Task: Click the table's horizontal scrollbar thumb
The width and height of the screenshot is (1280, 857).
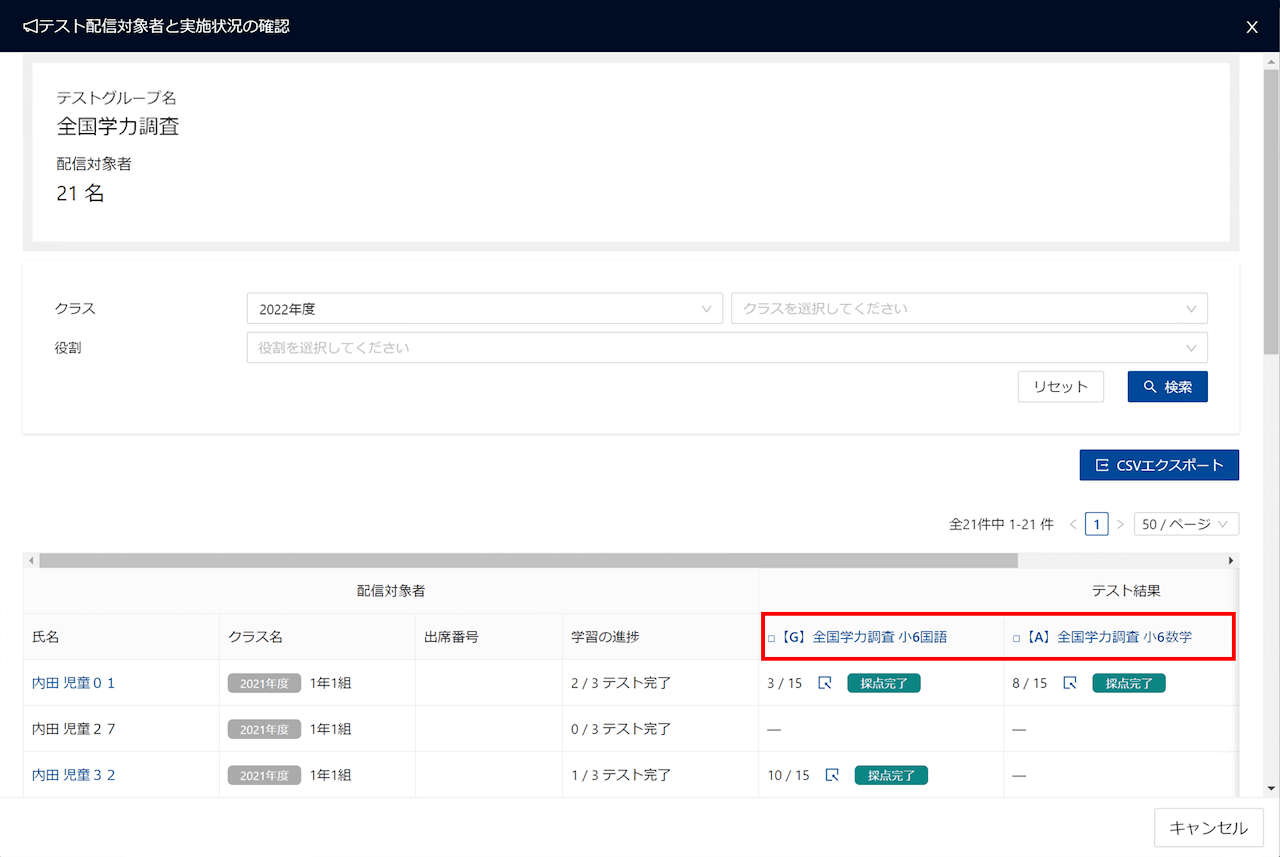Action: point(528,561)
